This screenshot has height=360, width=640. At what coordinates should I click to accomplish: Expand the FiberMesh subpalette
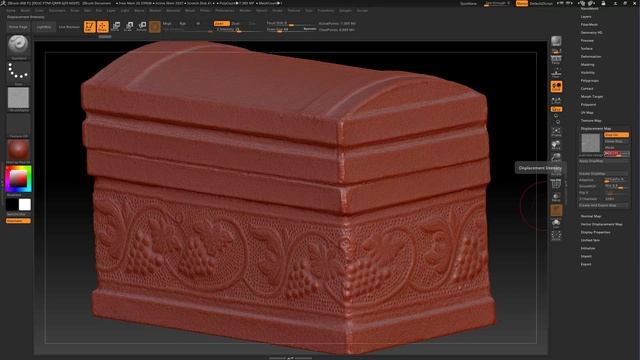[x=589, y=24]
